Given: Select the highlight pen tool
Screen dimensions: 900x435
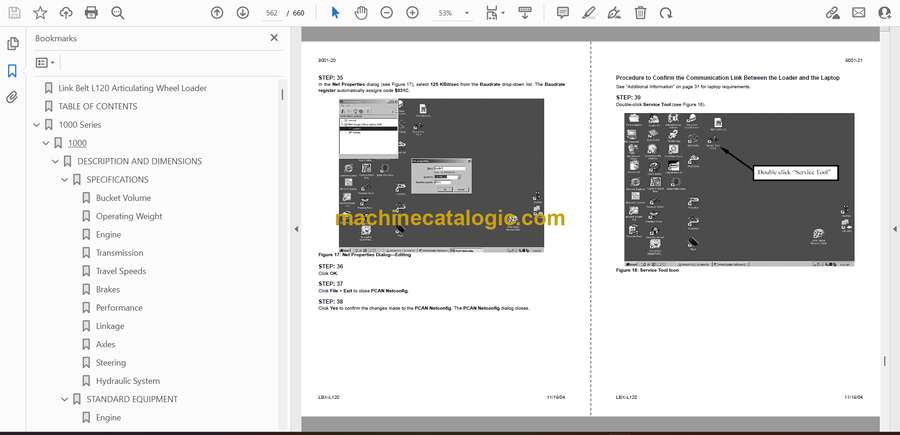Looking at the screenshot, I should coord(588,13).
